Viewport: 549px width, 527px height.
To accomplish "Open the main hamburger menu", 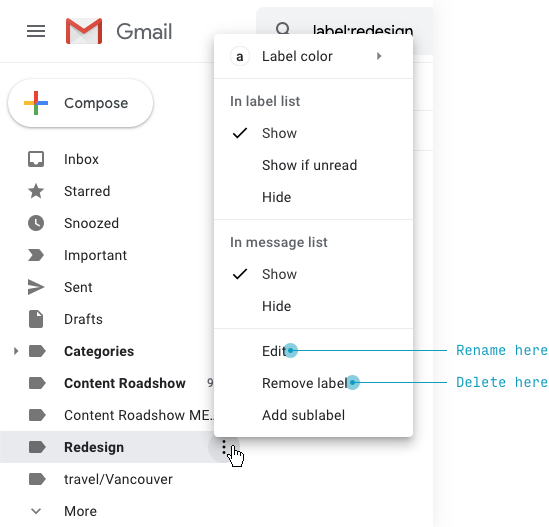I will [x=36, y=31].
